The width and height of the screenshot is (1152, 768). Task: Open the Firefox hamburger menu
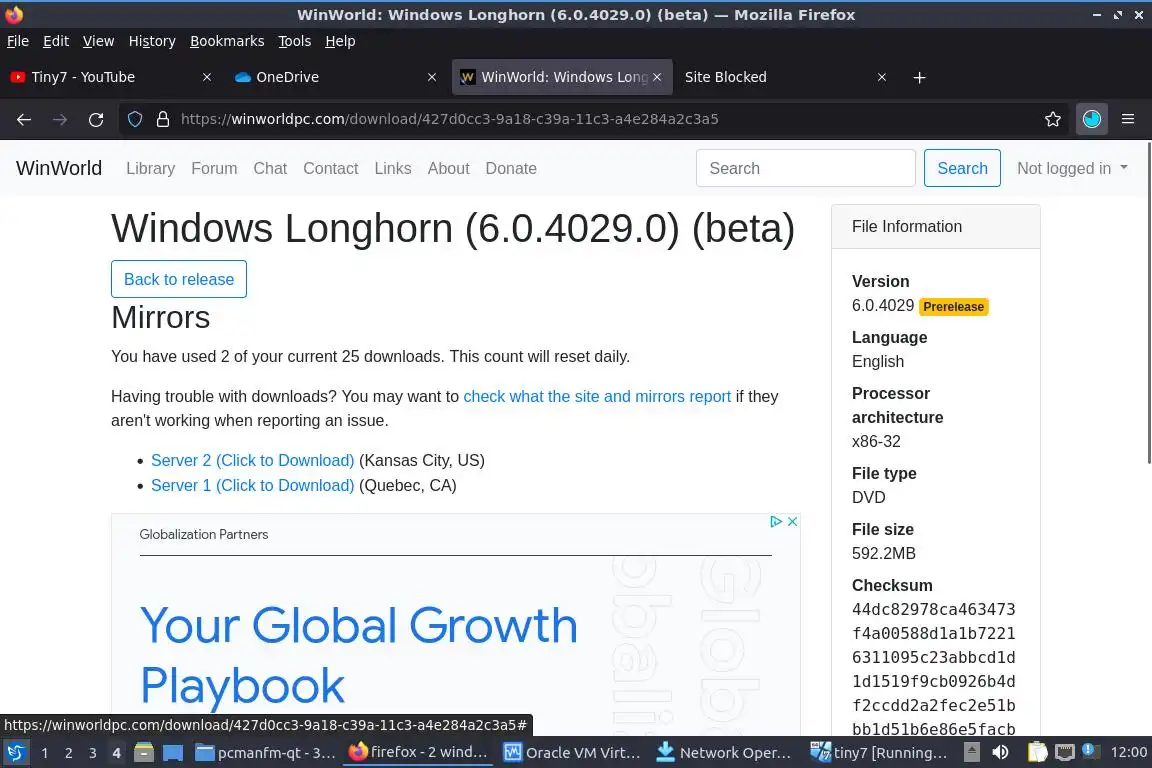click(x=1128, y=119)
